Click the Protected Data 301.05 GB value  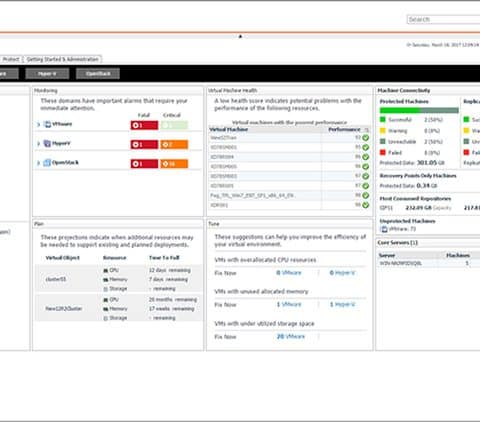click(x=431, y=163)
